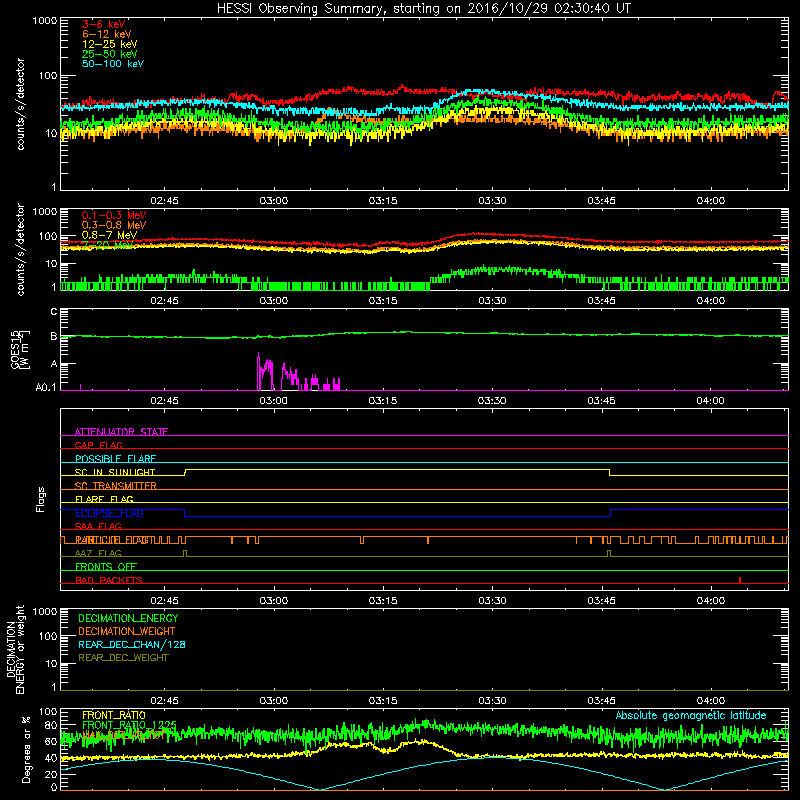Select the REAR_DEC_CHAN/128 legend label
The width and height of the screenshot is (800, 800).
point(132,644)
